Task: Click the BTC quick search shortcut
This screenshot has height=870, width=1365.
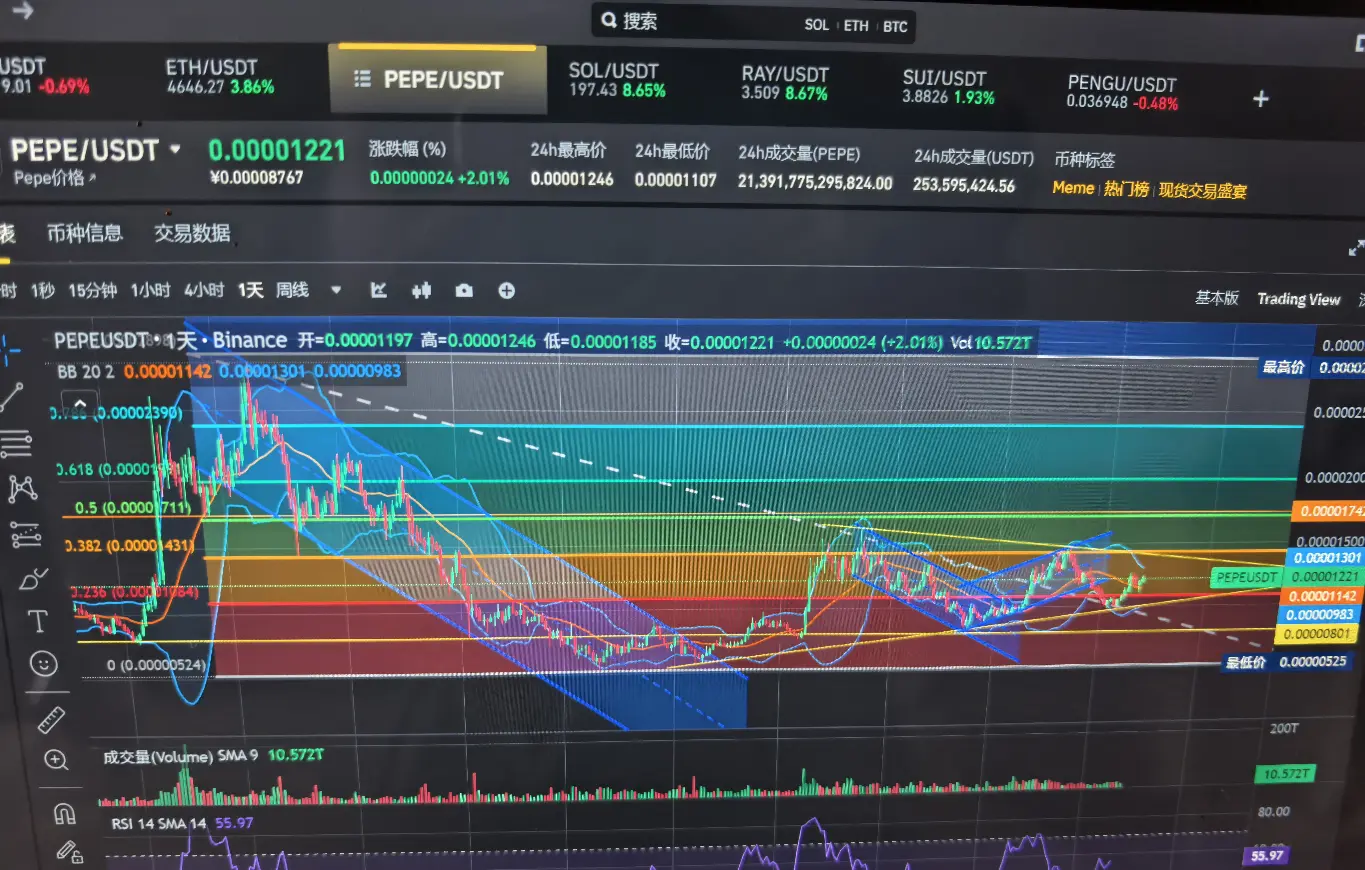Action: 895,27
